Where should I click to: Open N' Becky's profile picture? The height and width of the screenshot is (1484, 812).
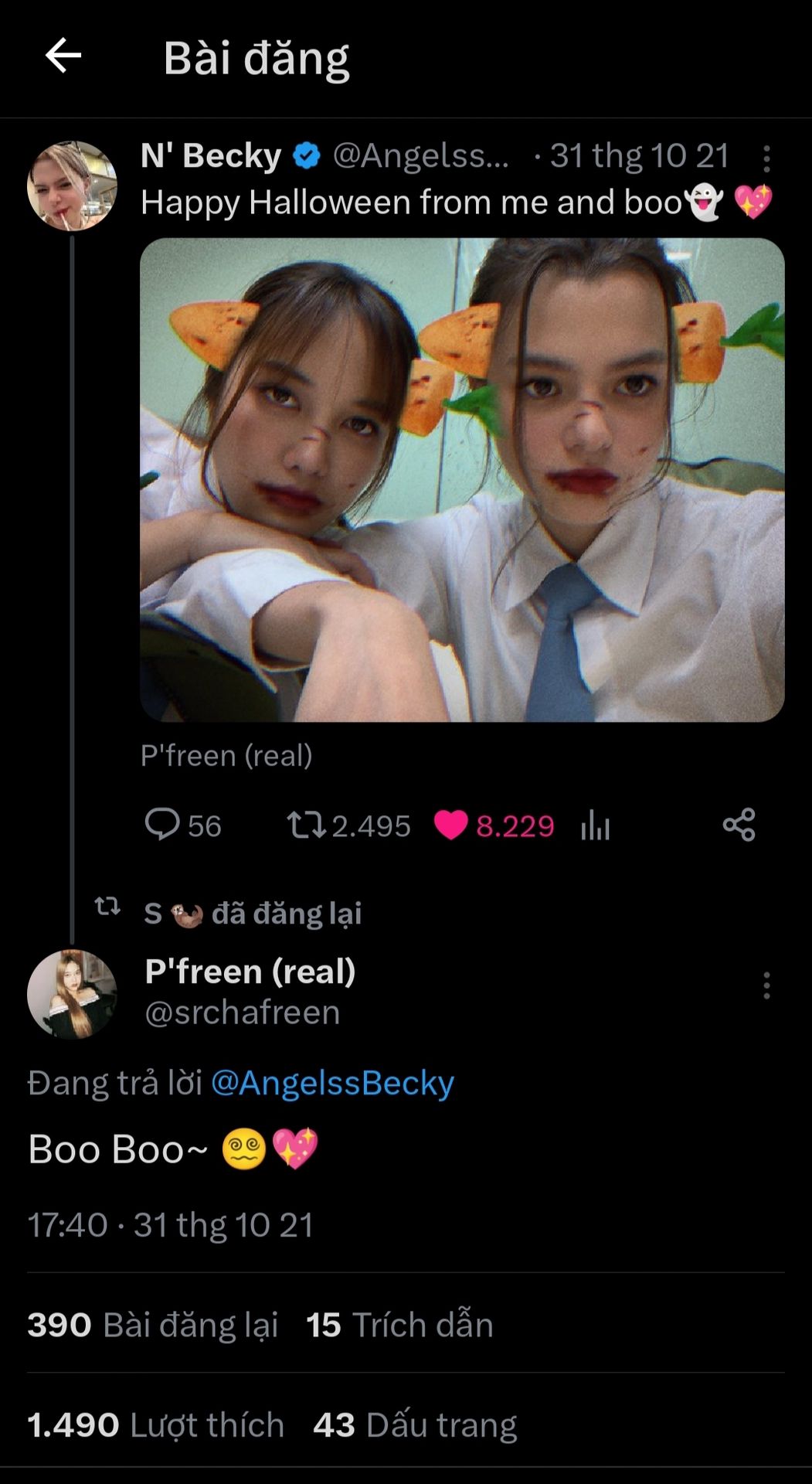72,185
